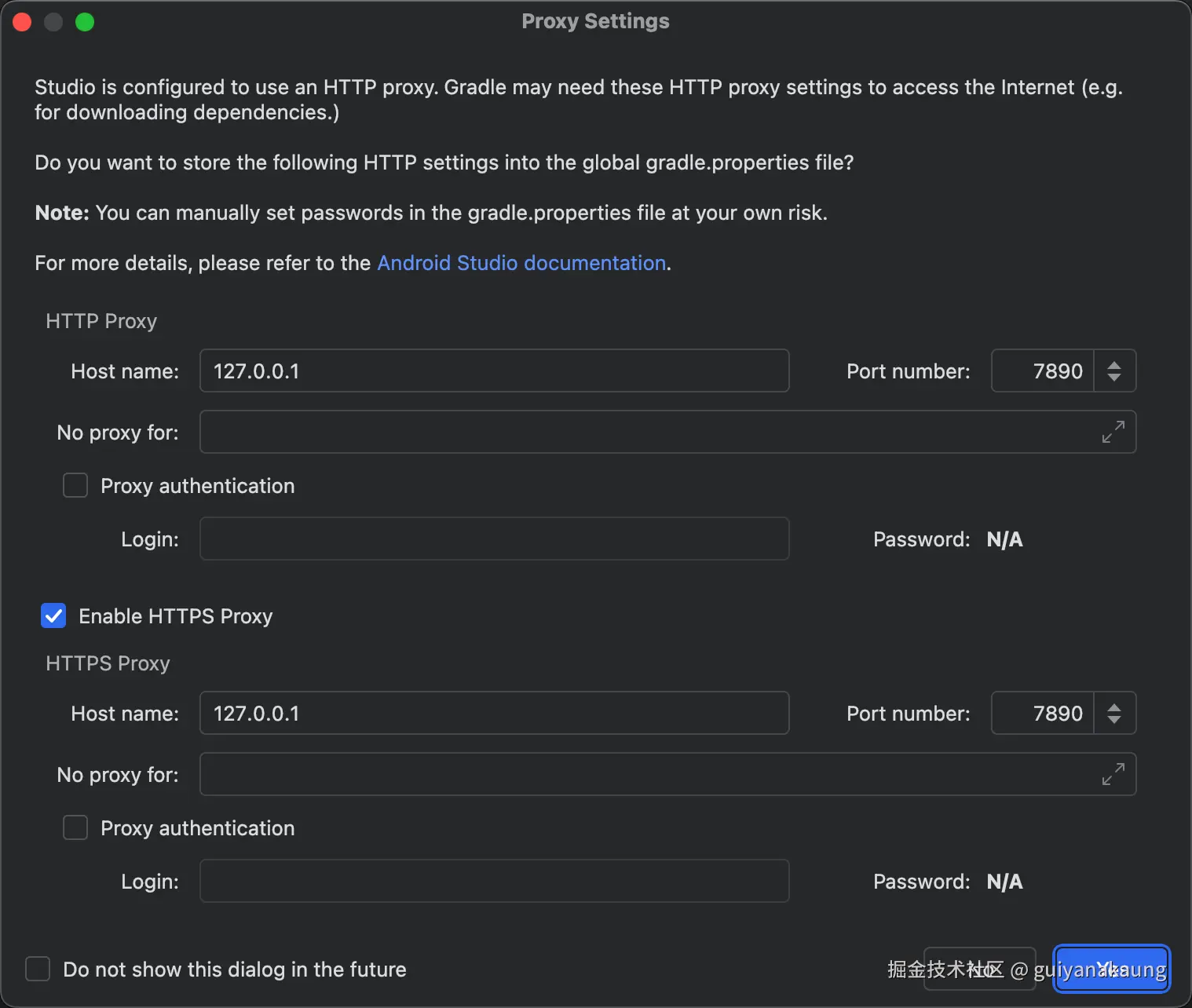The image size is (1192, 1008).
Task: Open the Android Studio documentation link
Action: coord(521,263)
